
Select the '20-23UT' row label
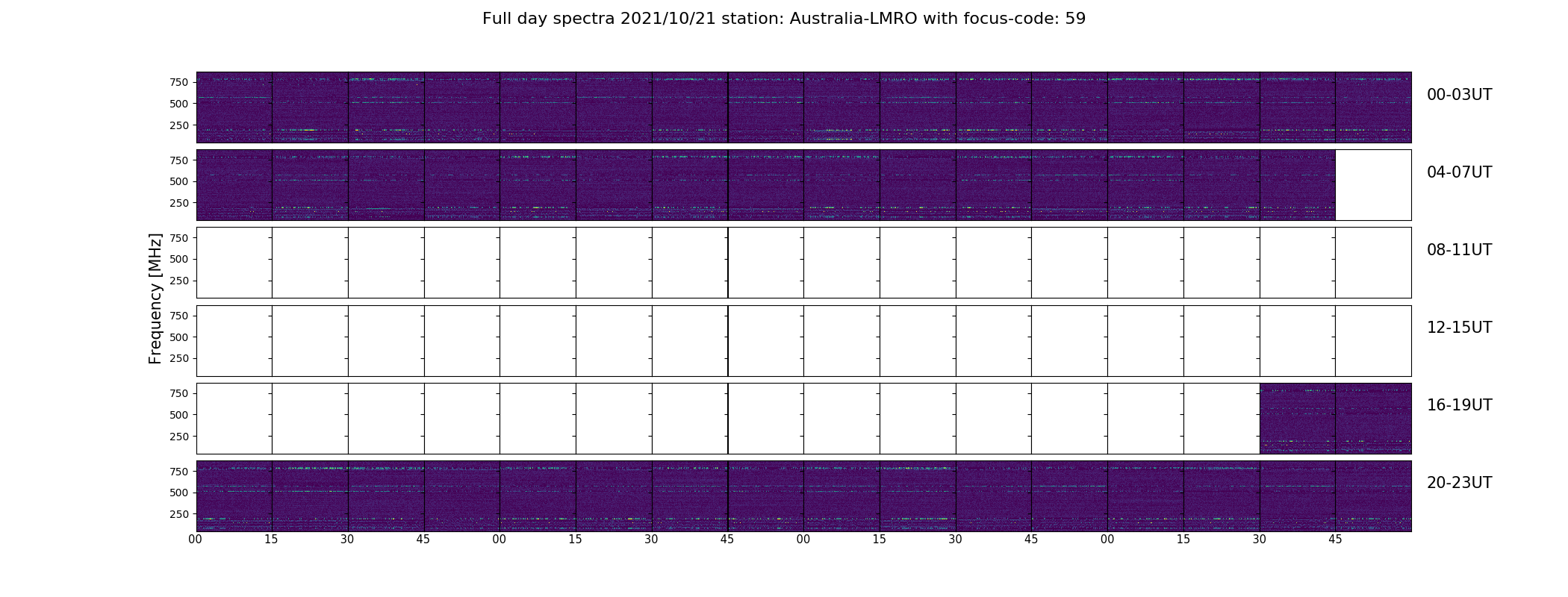(x=1458, y=483)
